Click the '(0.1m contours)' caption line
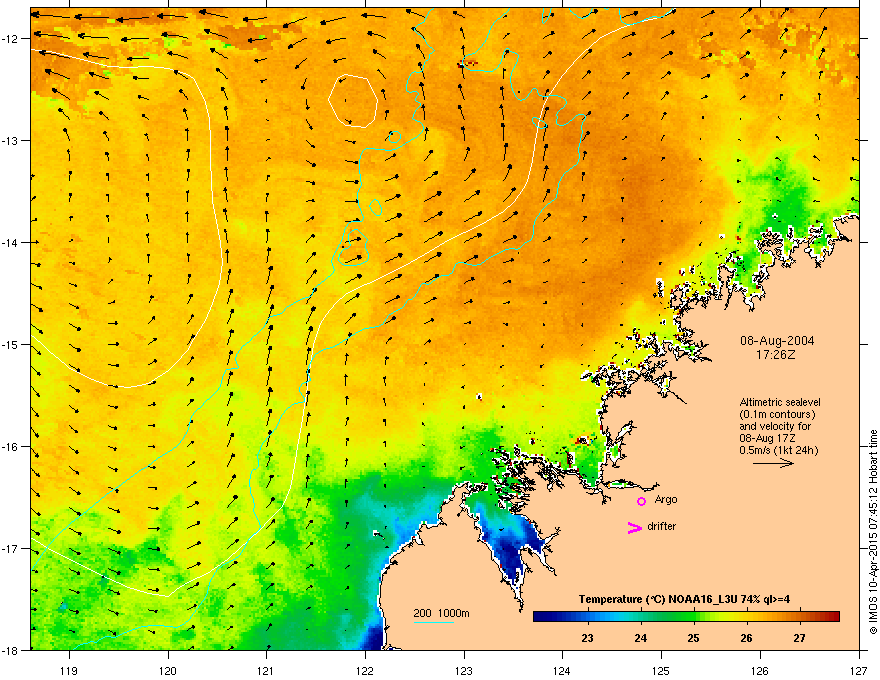The height and width of the screenshot is (680, 880). coord(777,414)
